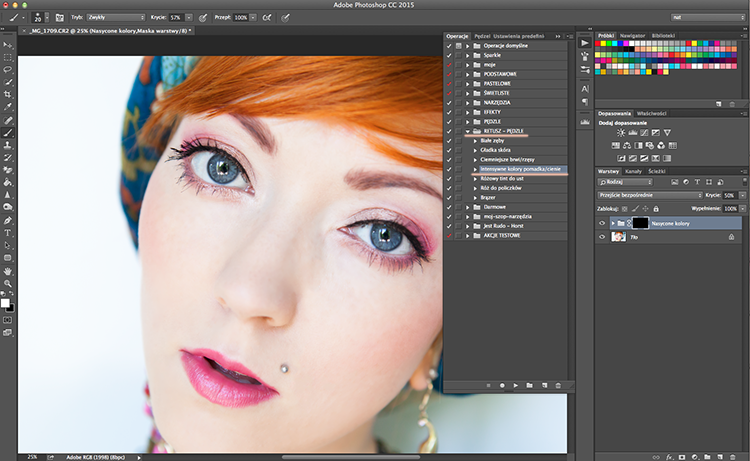
Task: Toggle checkmark for Sparkle action set
Action: point(449,55)
